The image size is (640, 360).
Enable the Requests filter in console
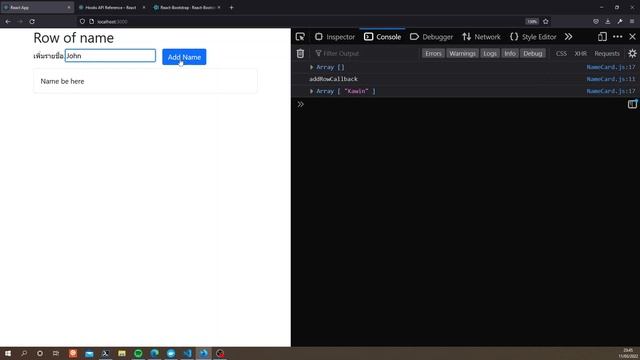click(x=607, y=53)
